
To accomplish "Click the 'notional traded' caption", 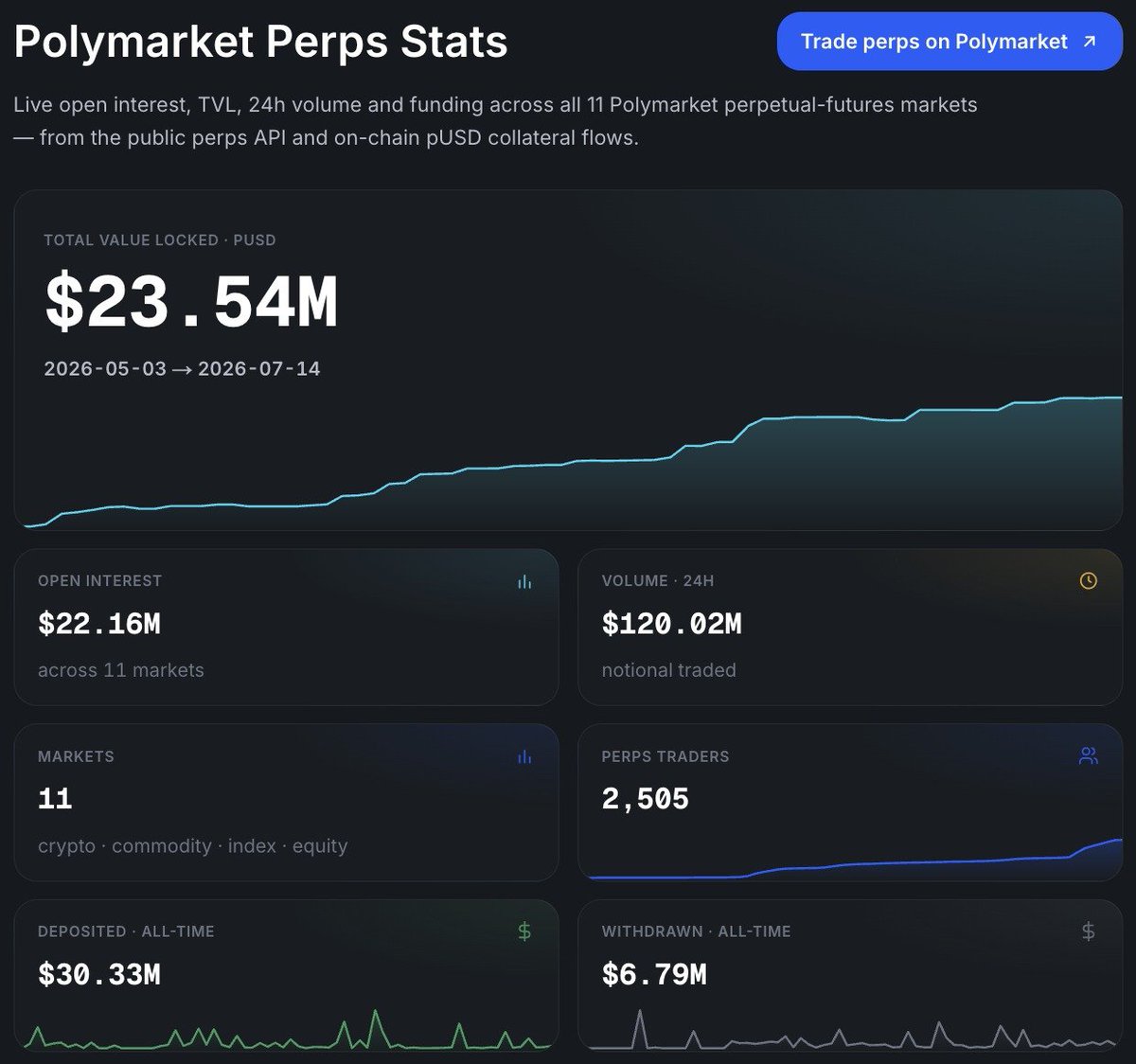I will (x=669, y=670).
